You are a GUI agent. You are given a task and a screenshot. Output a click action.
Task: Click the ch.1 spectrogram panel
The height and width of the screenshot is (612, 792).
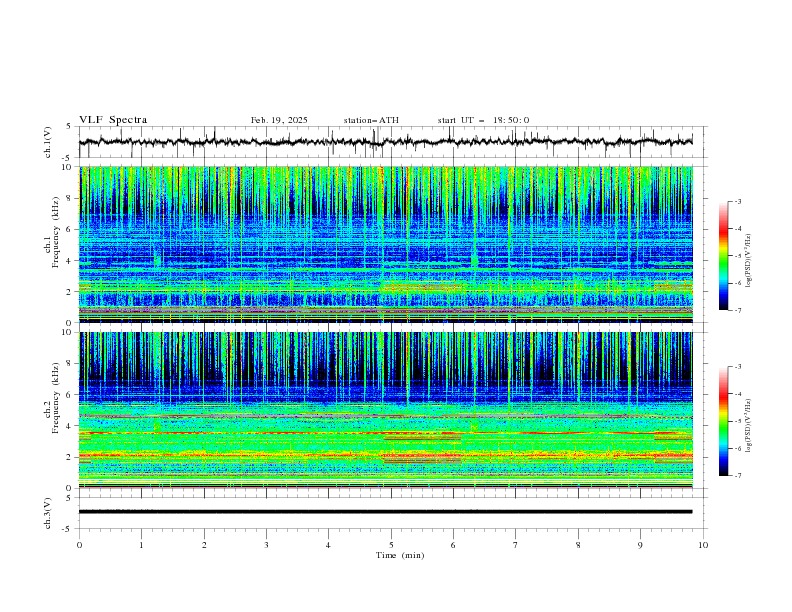tap(386, 244)
